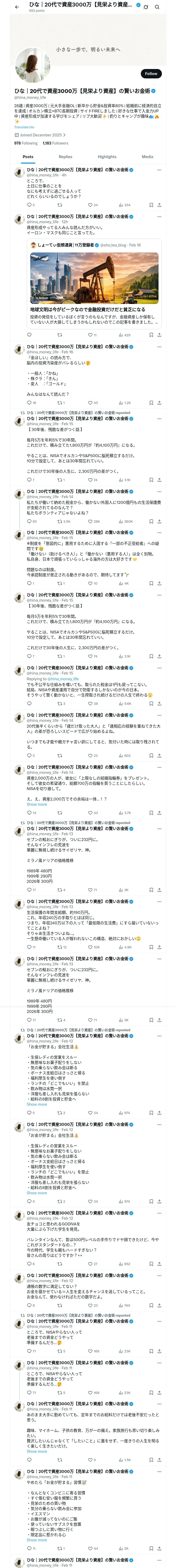Share the 4h post about 土日に仕事
The image size is (176, 1568).
159,205
